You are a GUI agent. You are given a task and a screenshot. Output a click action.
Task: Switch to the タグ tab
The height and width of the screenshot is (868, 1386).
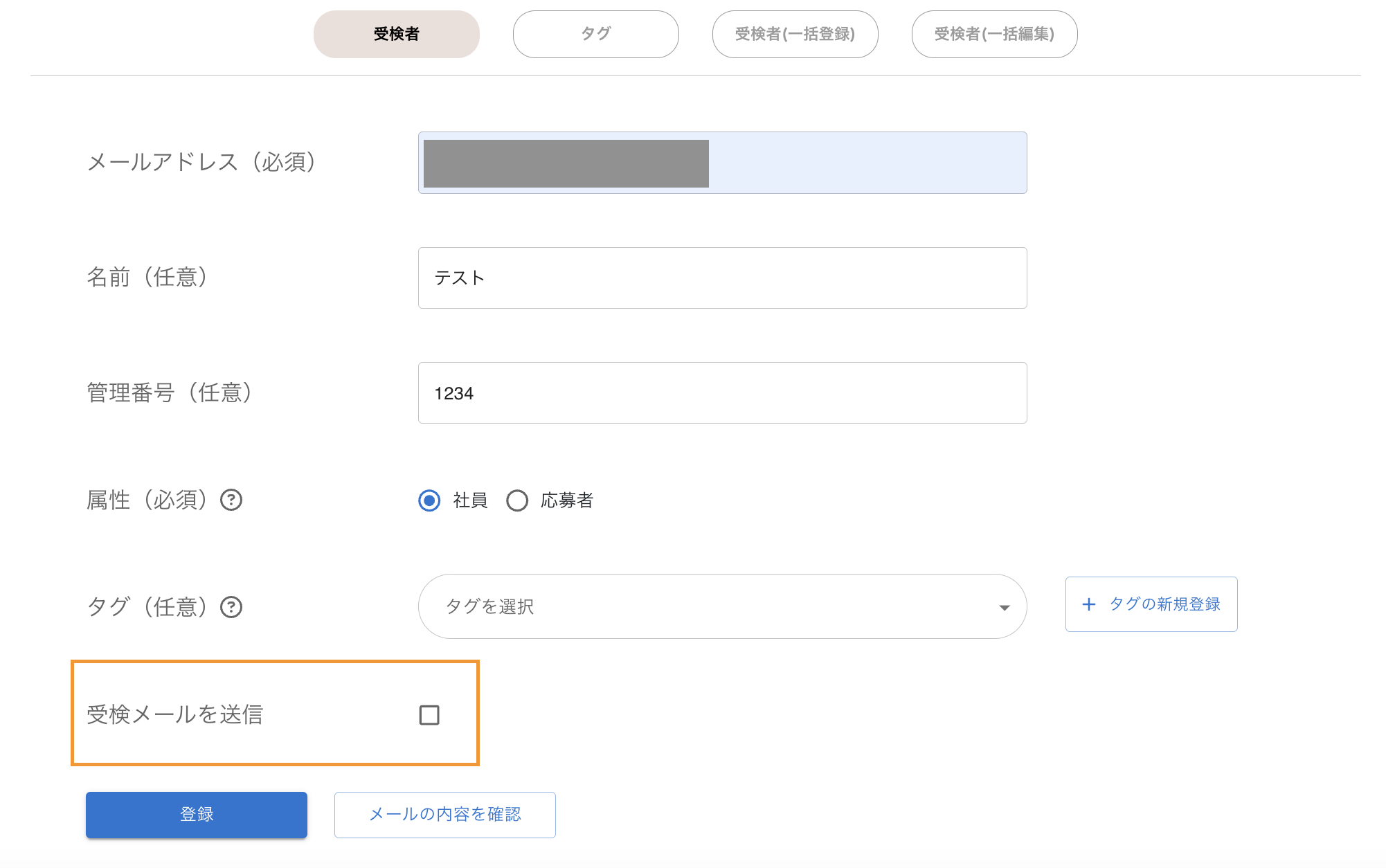595,34
